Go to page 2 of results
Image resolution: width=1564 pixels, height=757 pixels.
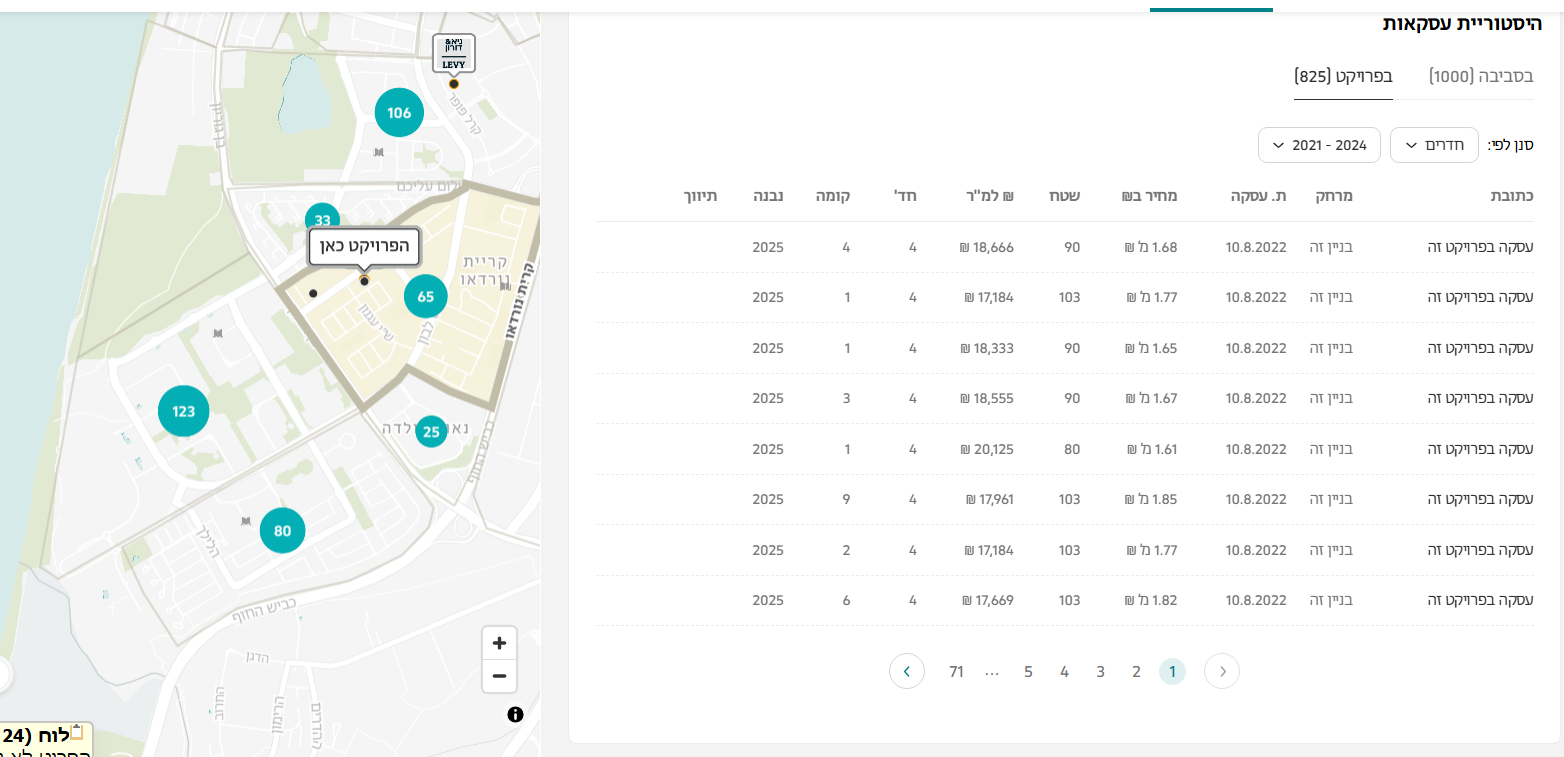[x=1136, y=671]
